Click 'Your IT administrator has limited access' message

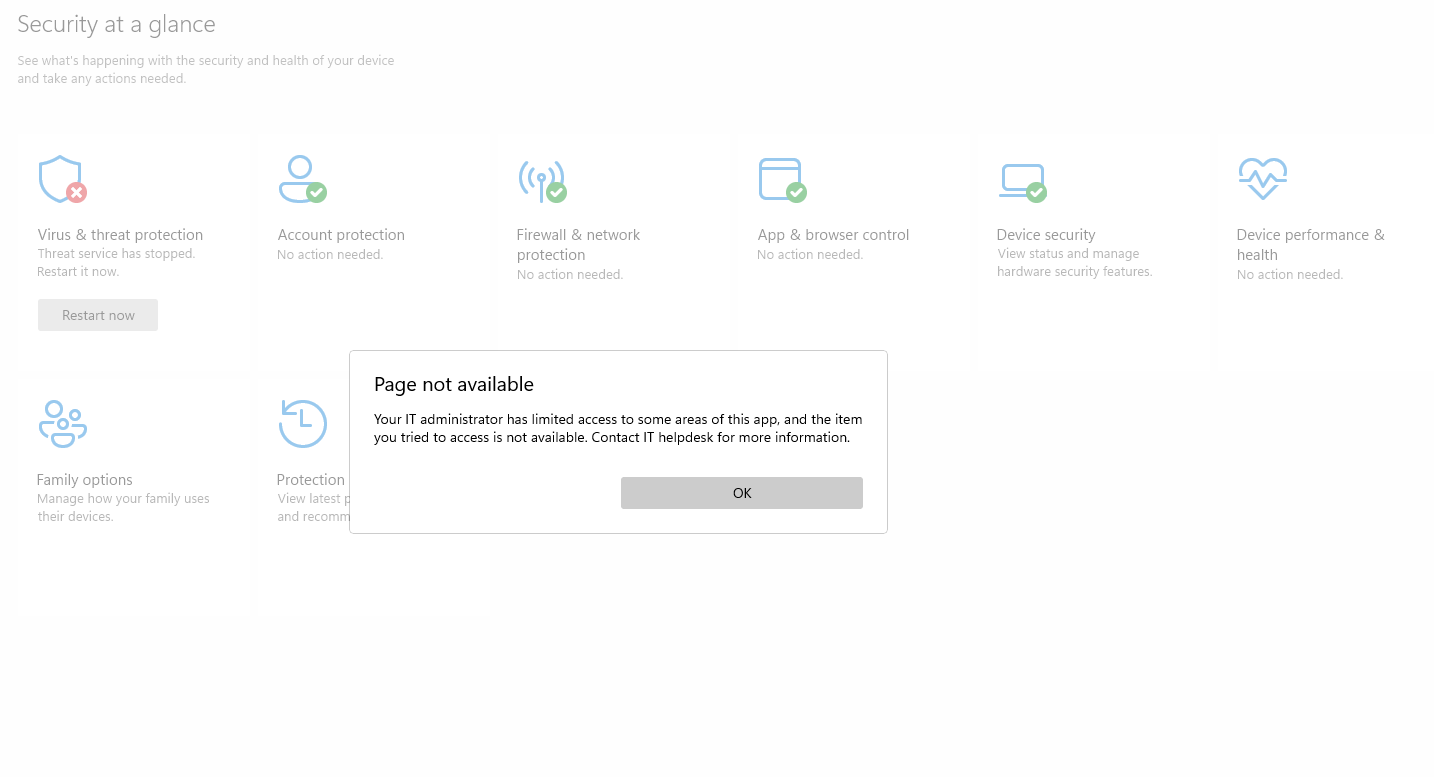(x=618, y=428)
